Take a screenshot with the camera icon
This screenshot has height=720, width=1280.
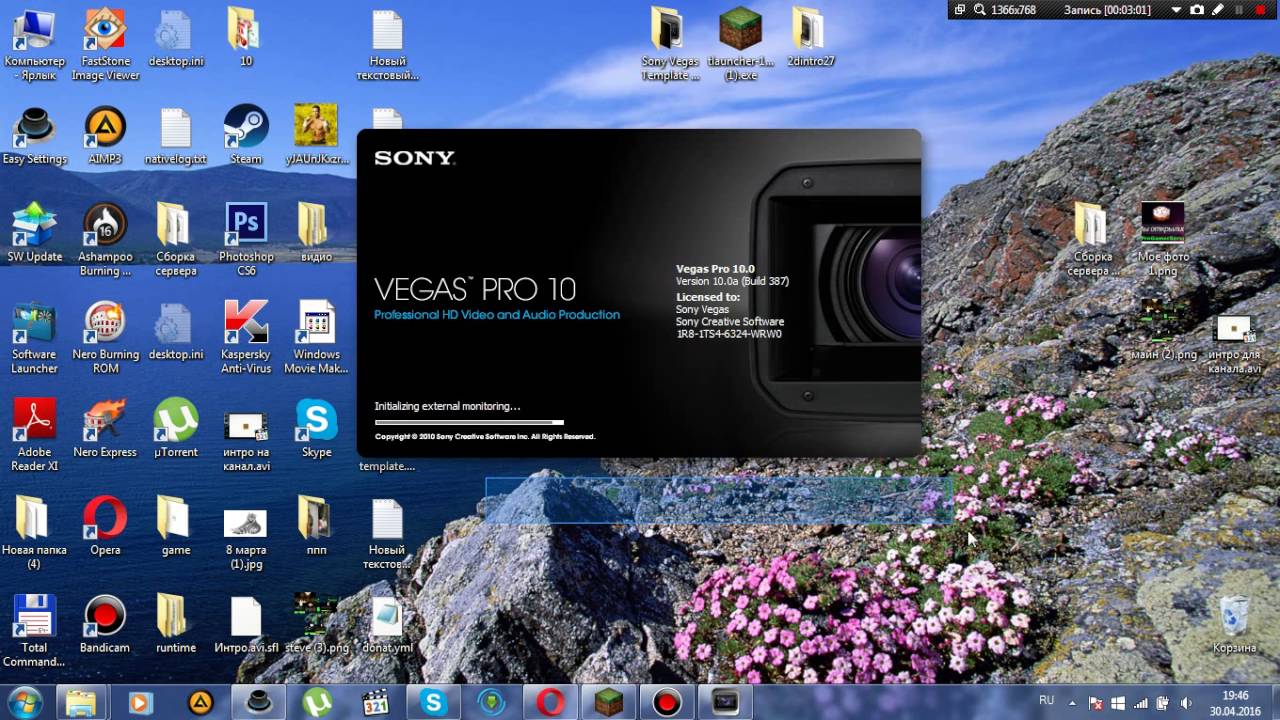click(x=1196, y=9)
